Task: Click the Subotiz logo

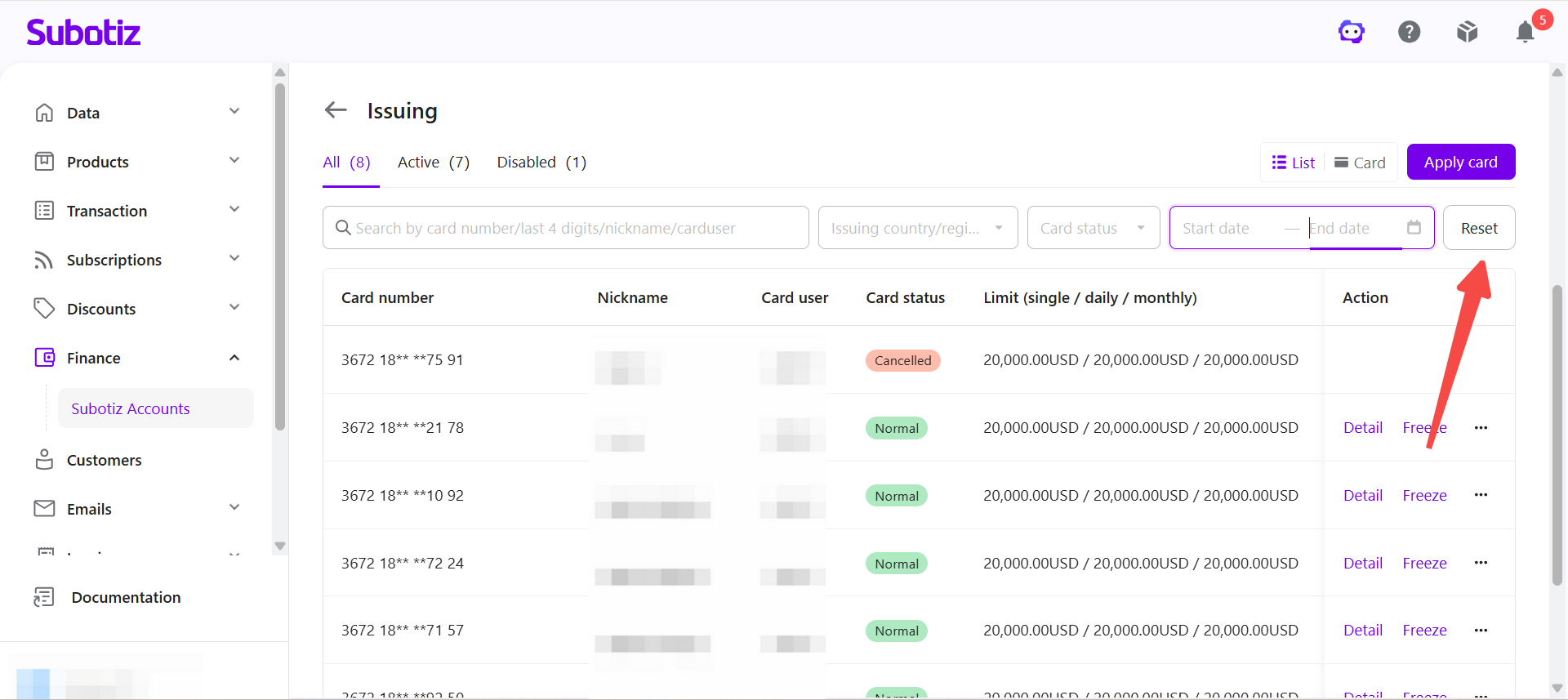Action: pos(83,32)
